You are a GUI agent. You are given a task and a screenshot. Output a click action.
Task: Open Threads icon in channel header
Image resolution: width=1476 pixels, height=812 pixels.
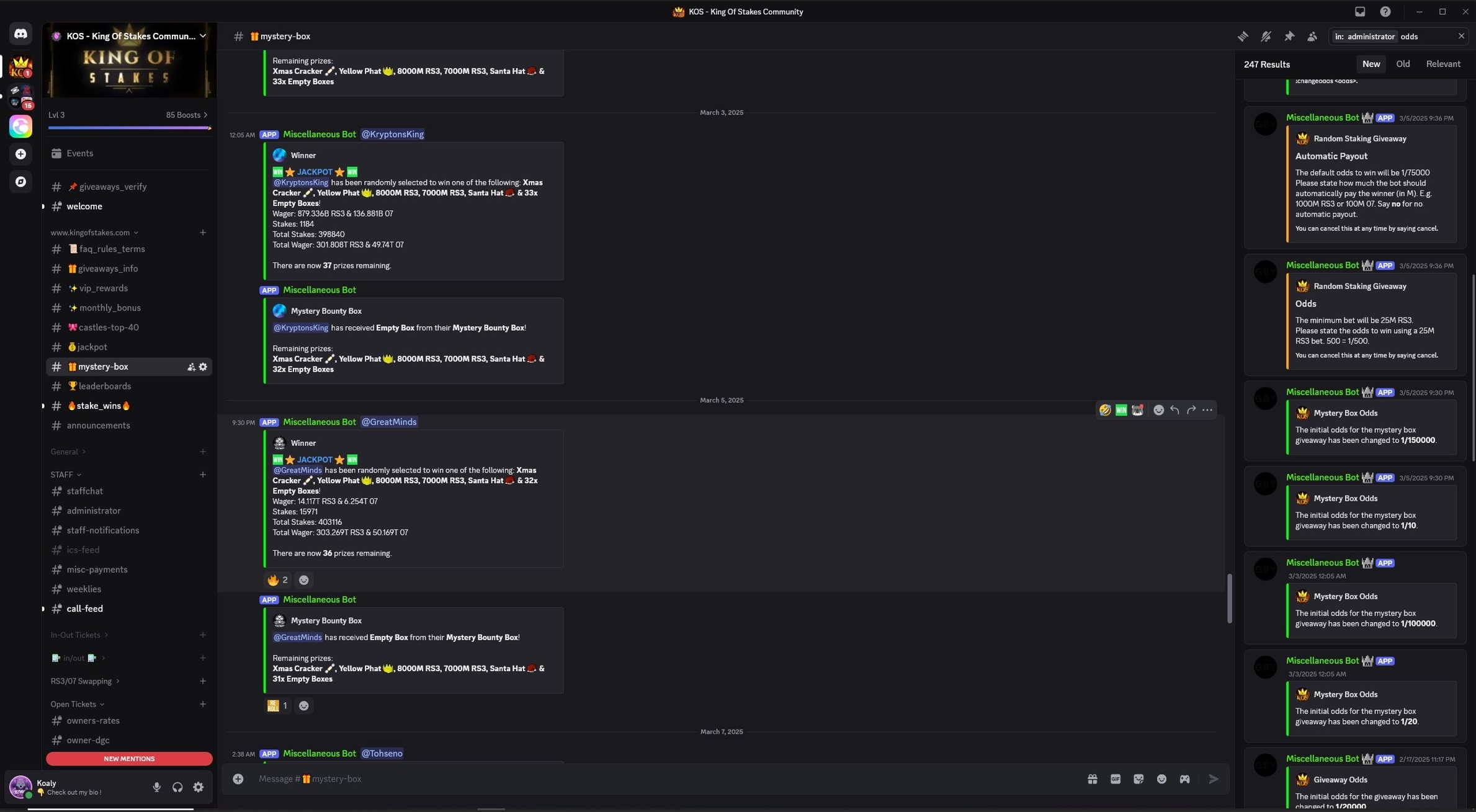click(x=1243, y=37)
